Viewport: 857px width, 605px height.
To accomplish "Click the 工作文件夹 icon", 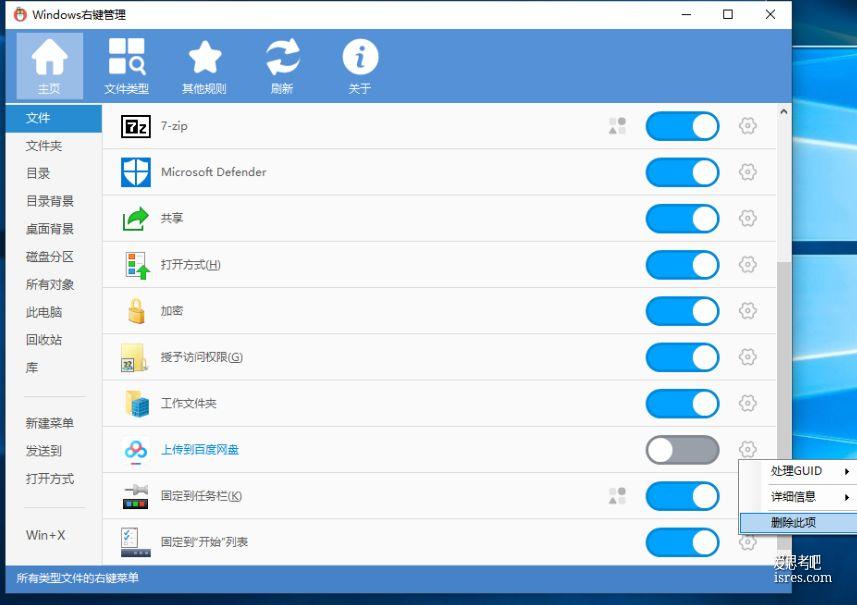I will 137,404.
